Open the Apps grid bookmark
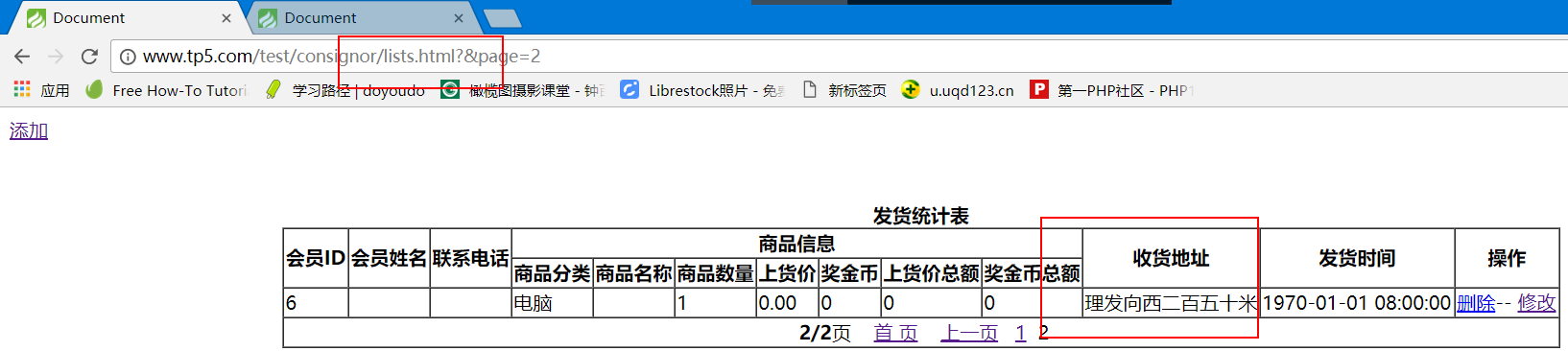 (41, 90)
